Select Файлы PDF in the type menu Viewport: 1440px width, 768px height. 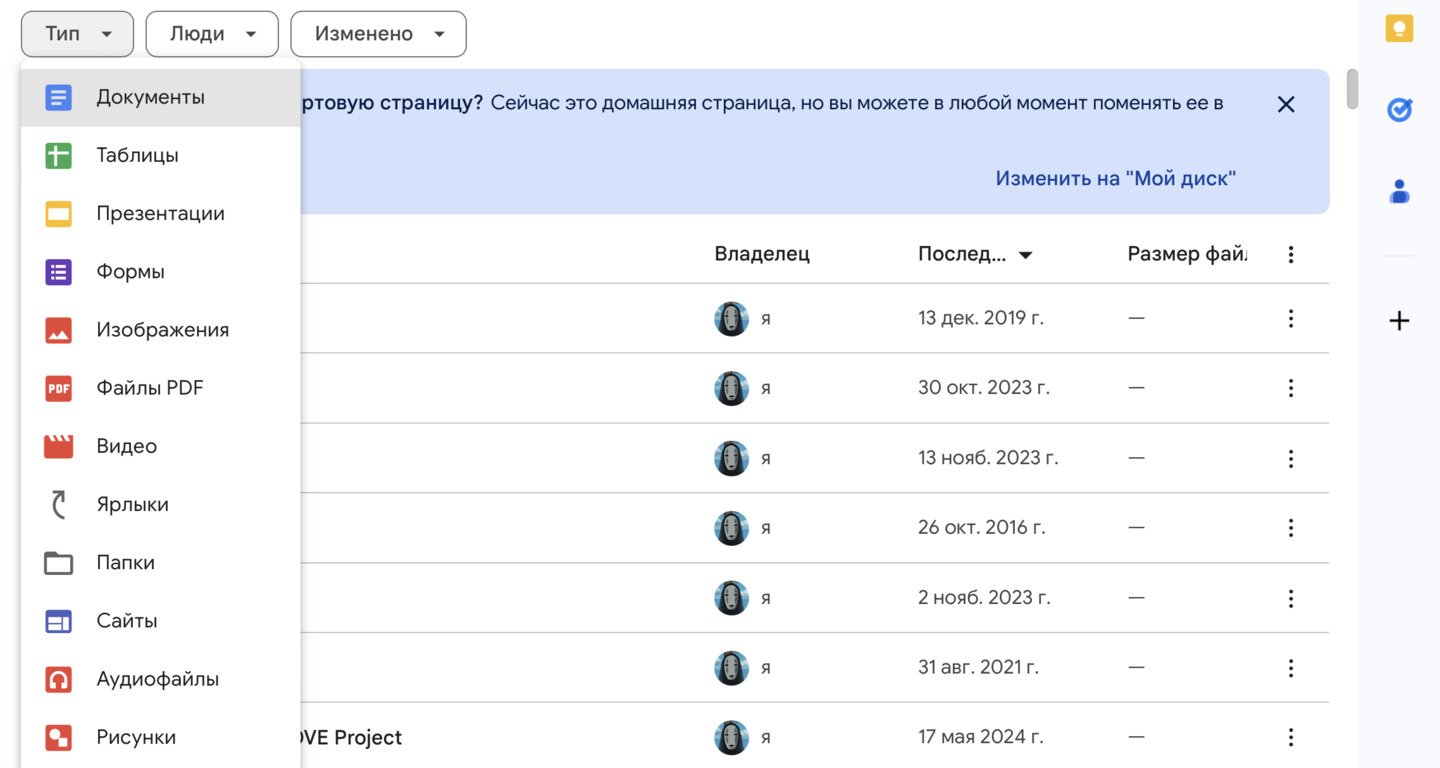pyautogui.click(x=160, y=388)
